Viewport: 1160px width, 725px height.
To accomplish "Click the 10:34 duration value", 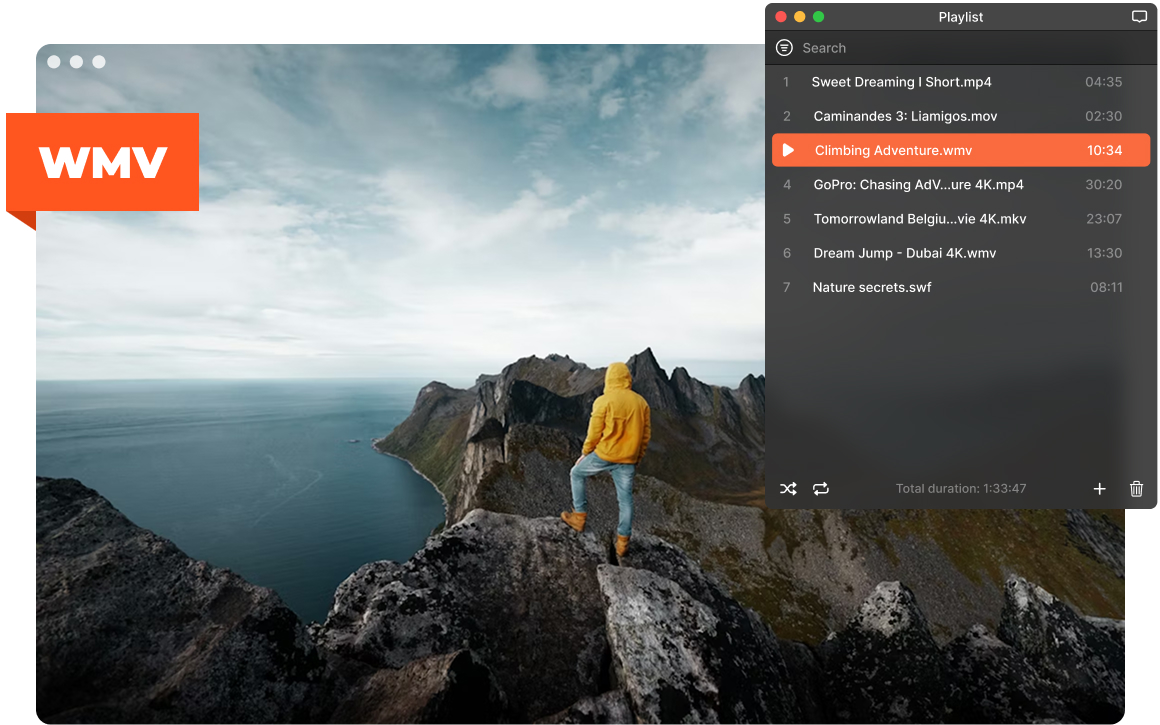I will point(1104,150).
